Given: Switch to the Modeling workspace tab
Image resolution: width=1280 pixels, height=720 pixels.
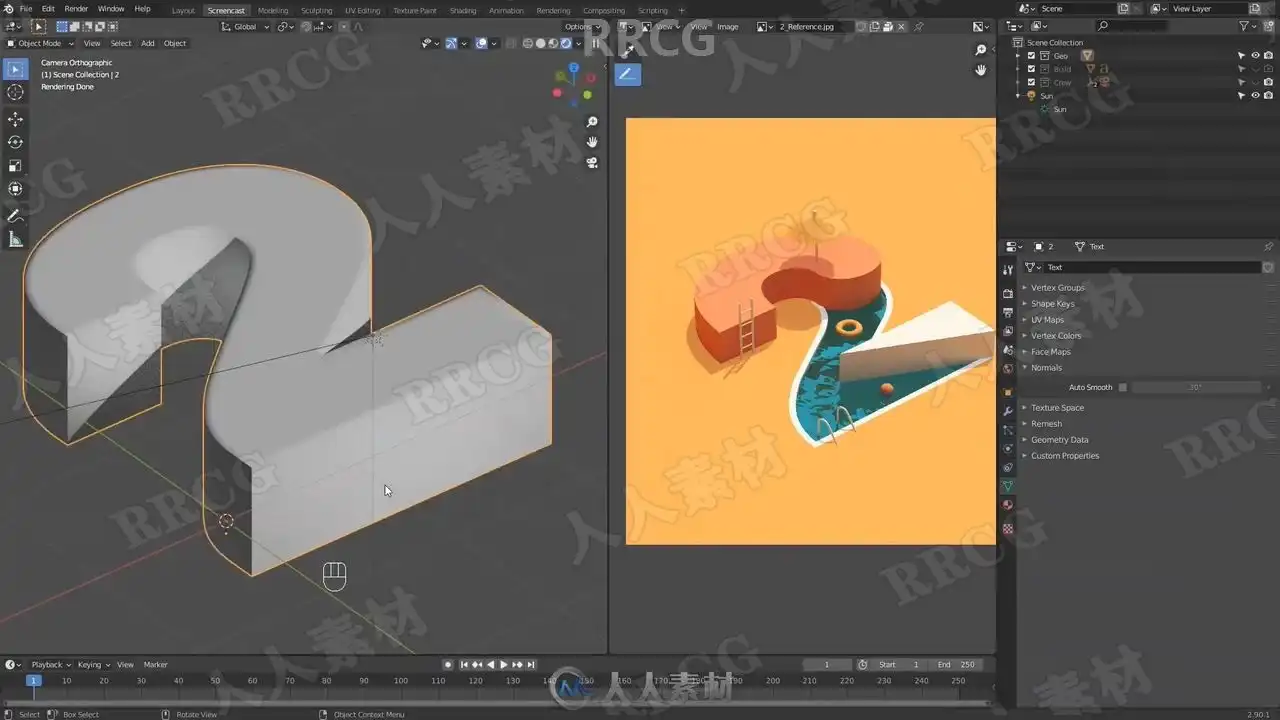Looking at the screenshot, I should (x=273, y=11).
